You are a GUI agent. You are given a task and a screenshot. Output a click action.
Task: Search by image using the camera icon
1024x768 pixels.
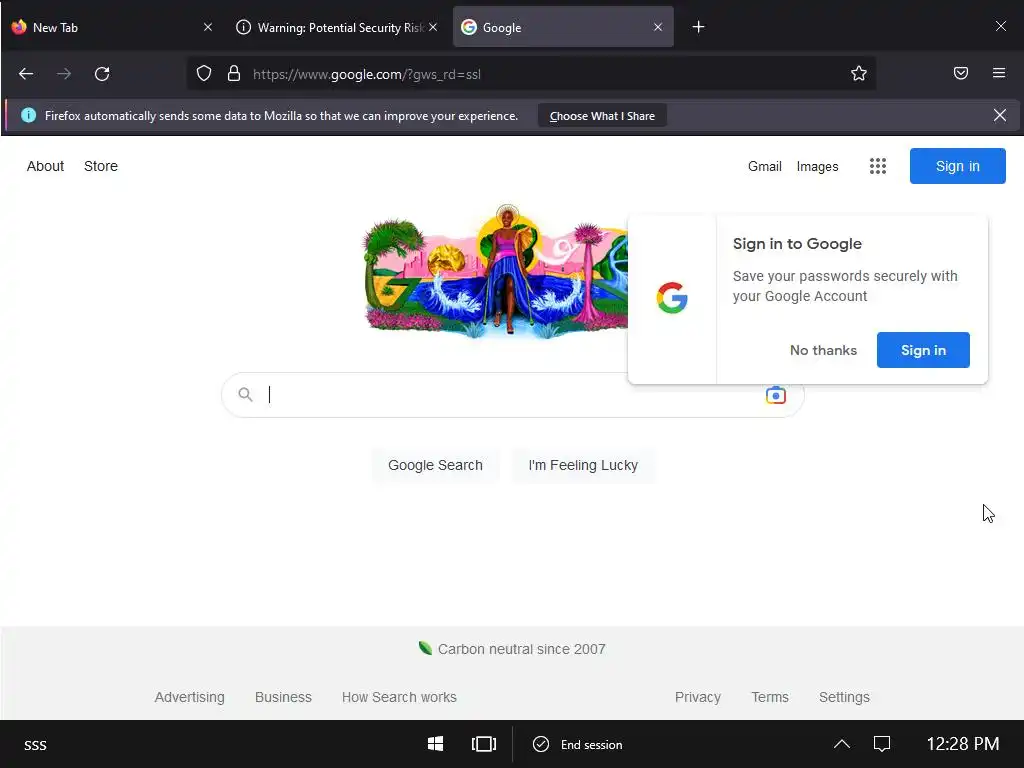(x=776, y=395)
